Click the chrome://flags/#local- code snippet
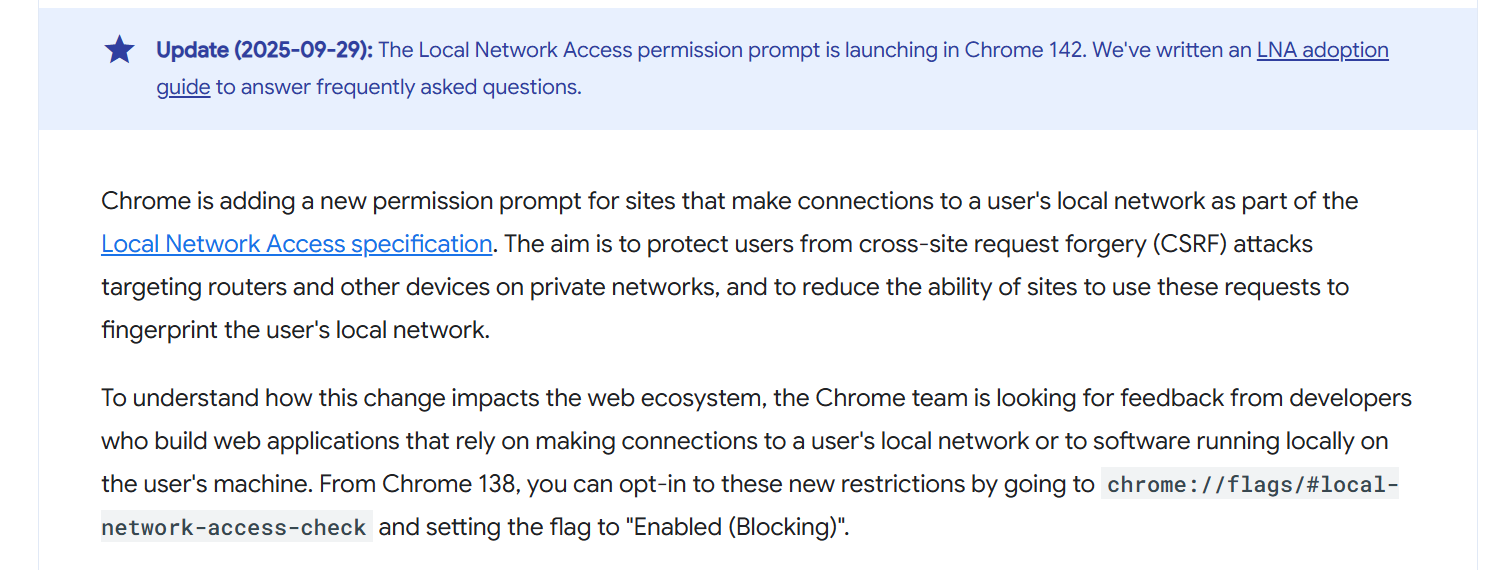Image resolution: width=1510 pixels, height=570 pixels. pyautogui.click(x=1253, y=485)
